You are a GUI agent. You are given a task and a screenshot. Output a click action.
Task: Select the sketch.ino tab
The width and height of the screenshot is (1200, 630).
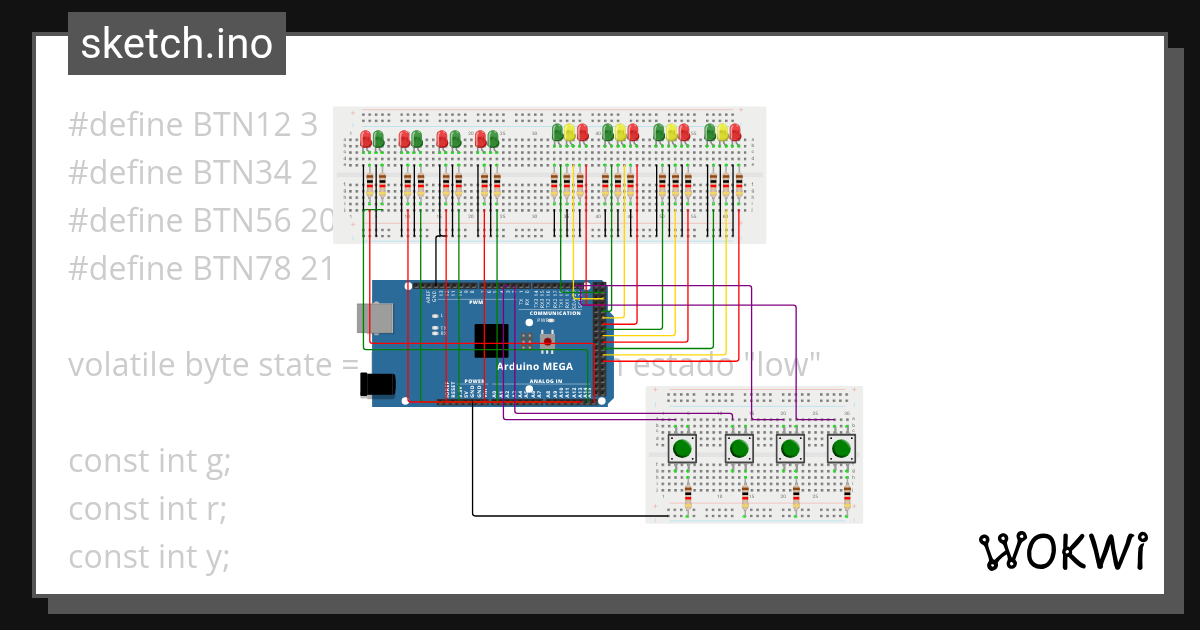pos(176,44)
